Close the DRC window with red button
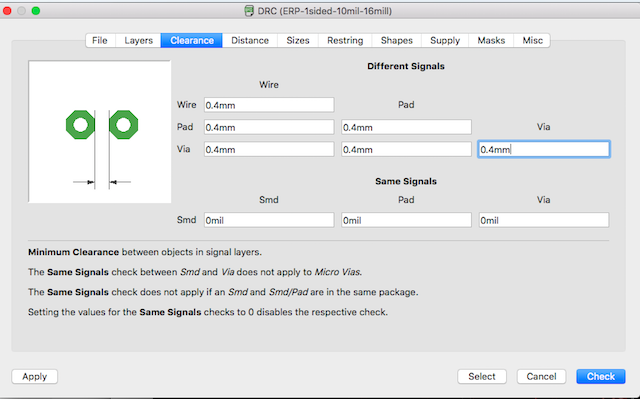This screenshot has width=640, height=399. pos(7,11)
